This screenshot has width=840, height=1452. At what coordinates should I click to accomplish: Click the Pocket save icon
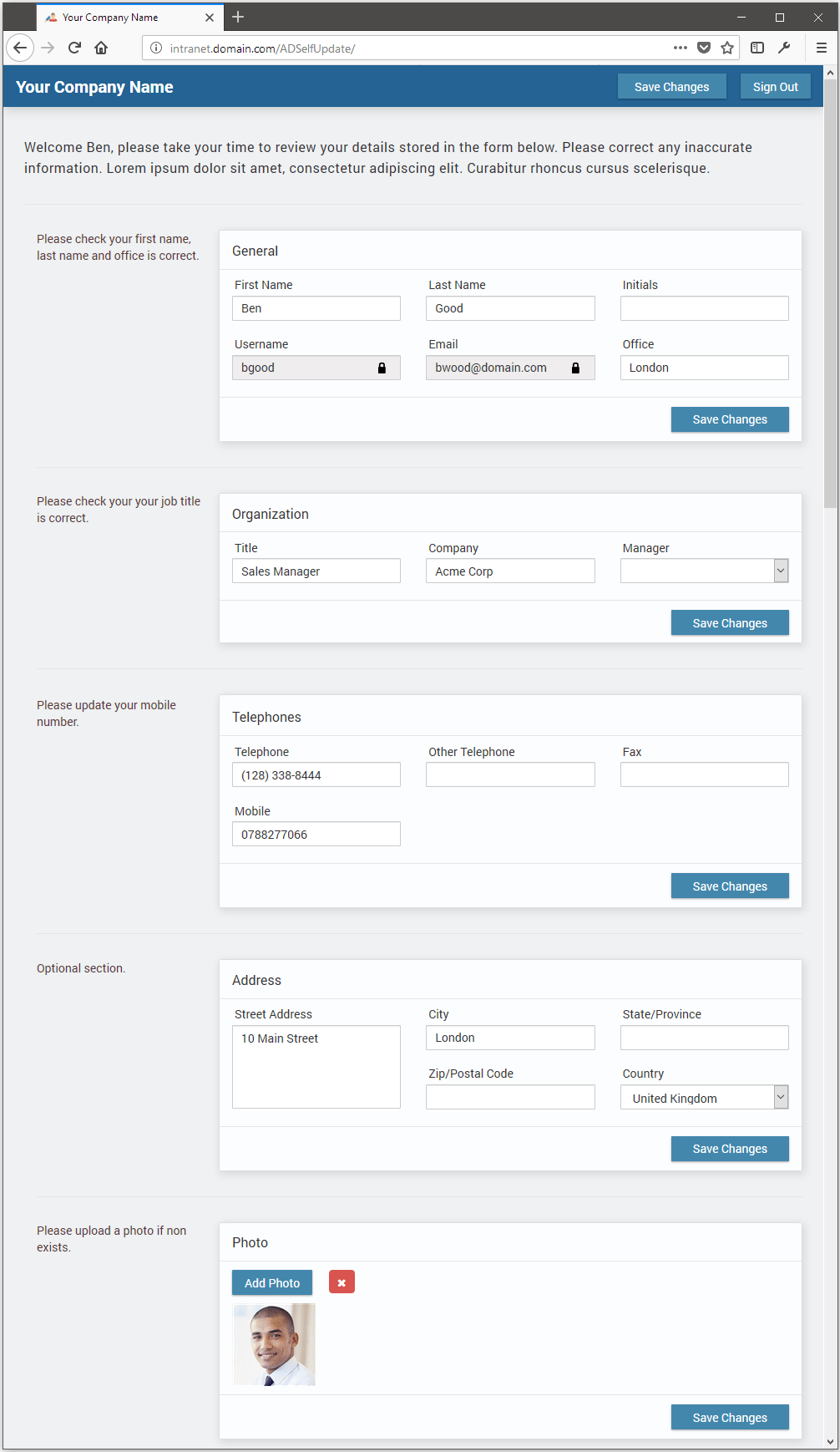704,48
